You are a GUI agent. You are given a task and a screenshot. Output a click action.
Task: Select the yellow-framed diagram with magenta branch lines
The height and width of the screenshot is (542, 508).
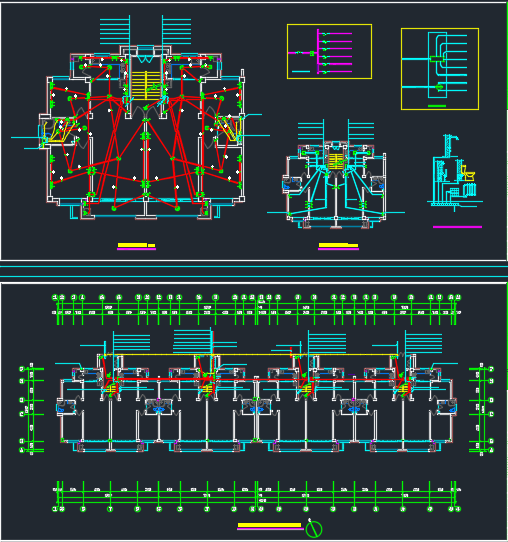tap(329, 52)
